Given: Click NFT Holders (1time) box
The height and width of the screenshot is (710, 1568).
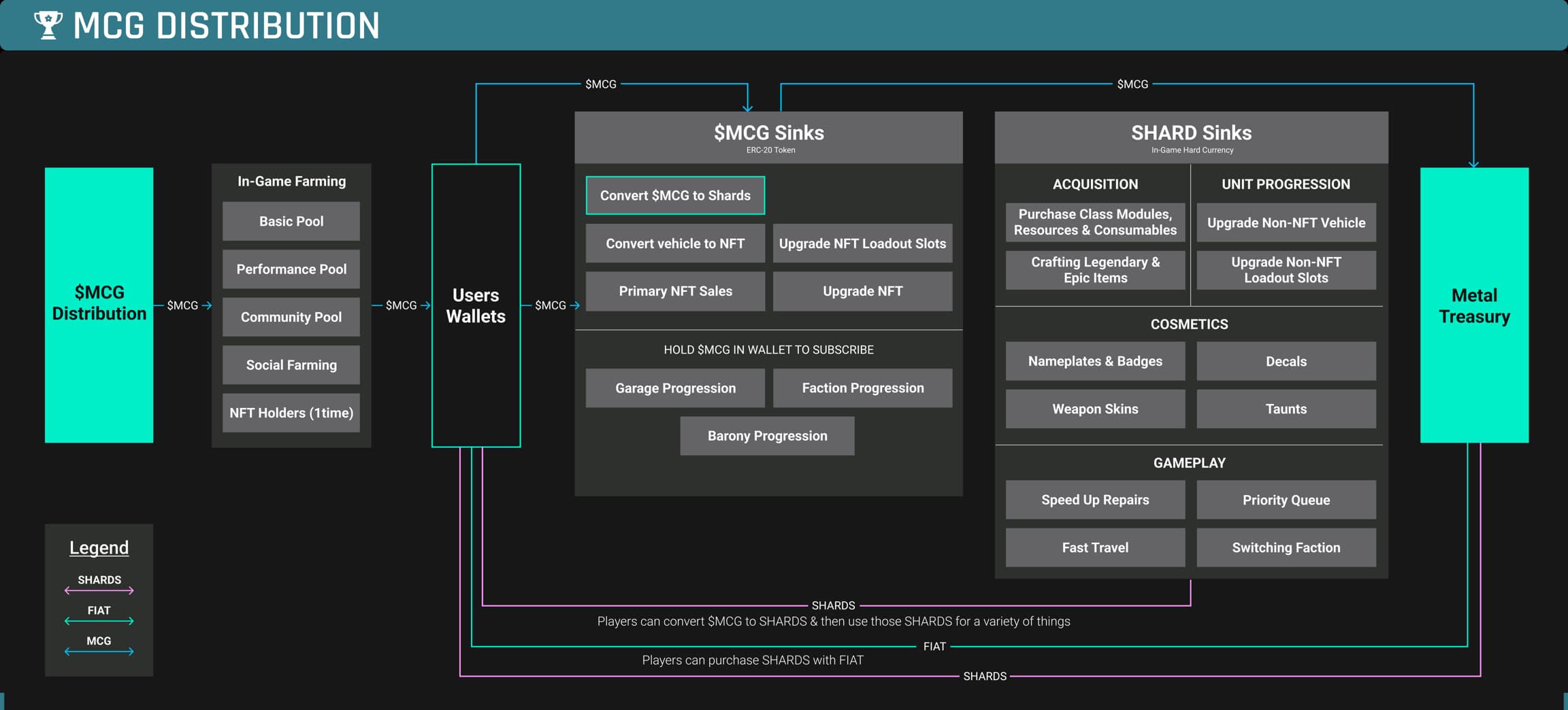Looking at the screenshot, I should [x=291, y=413].
